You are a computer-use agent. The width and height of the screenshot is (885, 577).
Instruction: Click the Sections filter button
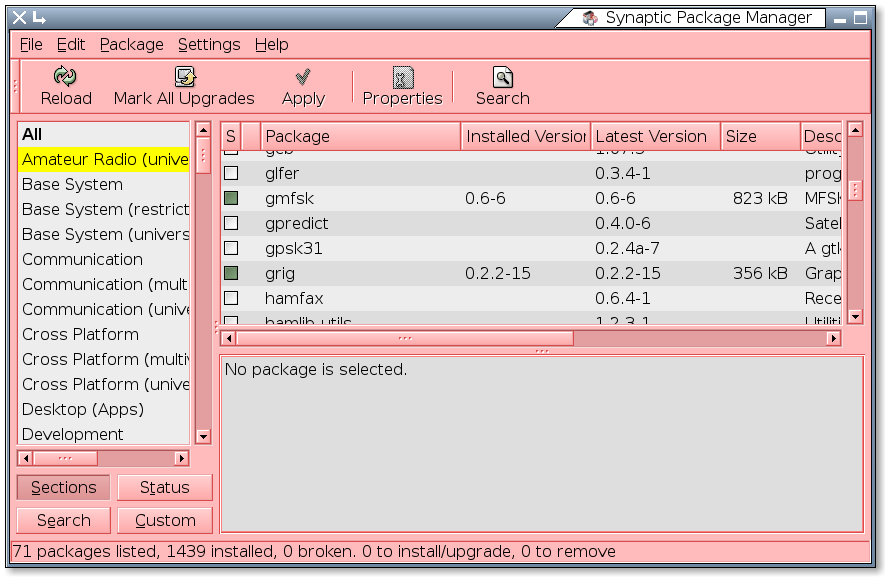point(64,487)
